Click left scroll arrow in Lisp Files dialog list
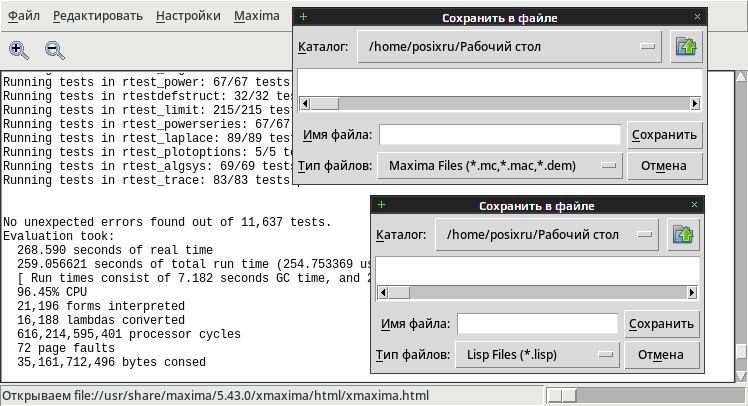Screen dimensions: 748x406 click(x=383, y=292)
